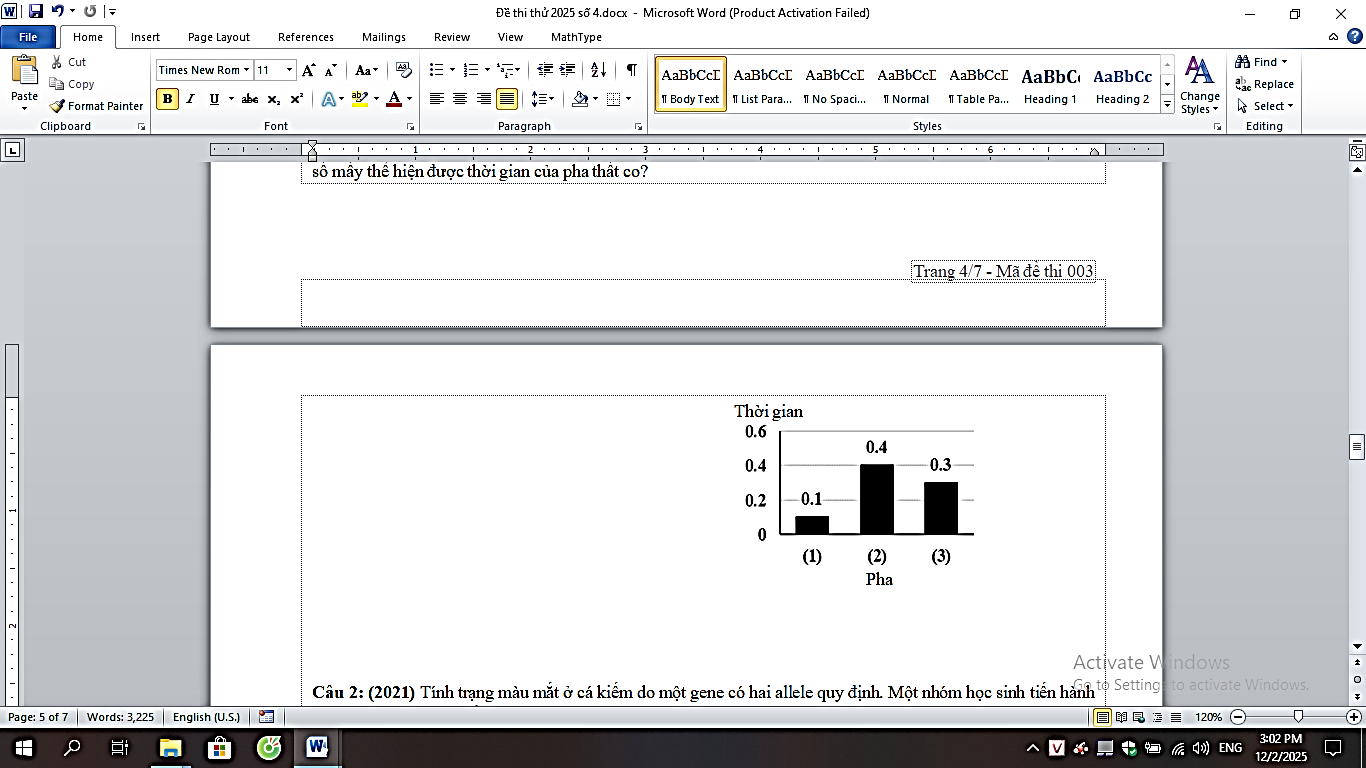Apply strikethrough to text
Image resolution: width=1366 pixels, height=768 pixels.
[250, 99]
